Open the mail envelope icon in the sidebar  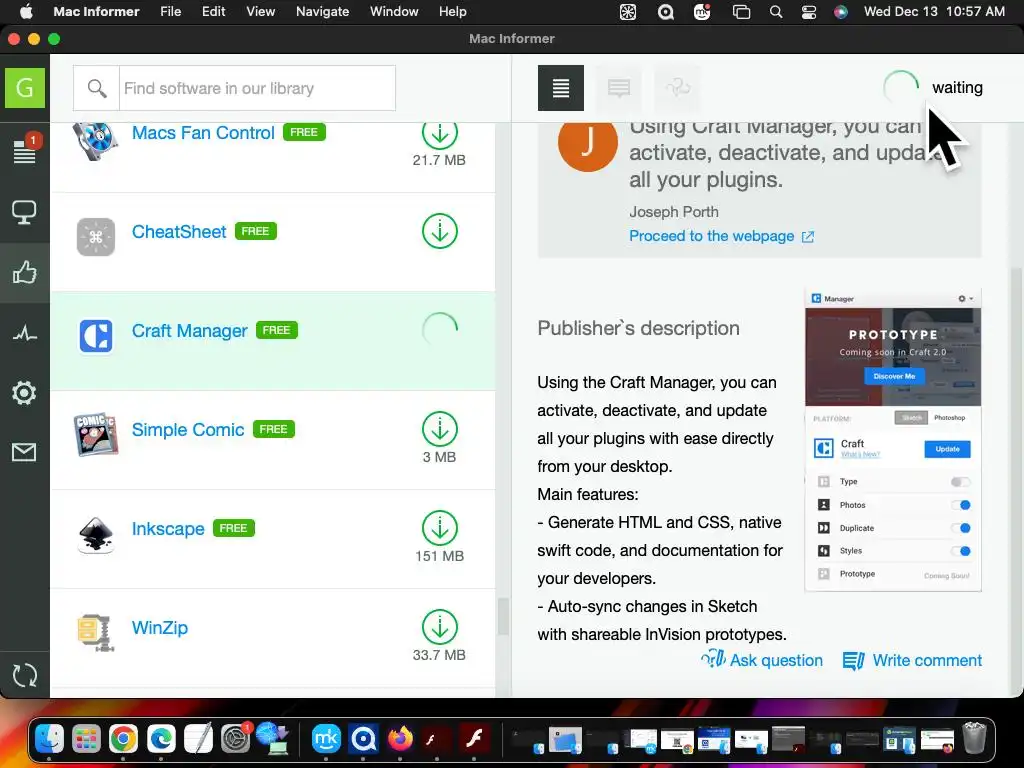24,452
